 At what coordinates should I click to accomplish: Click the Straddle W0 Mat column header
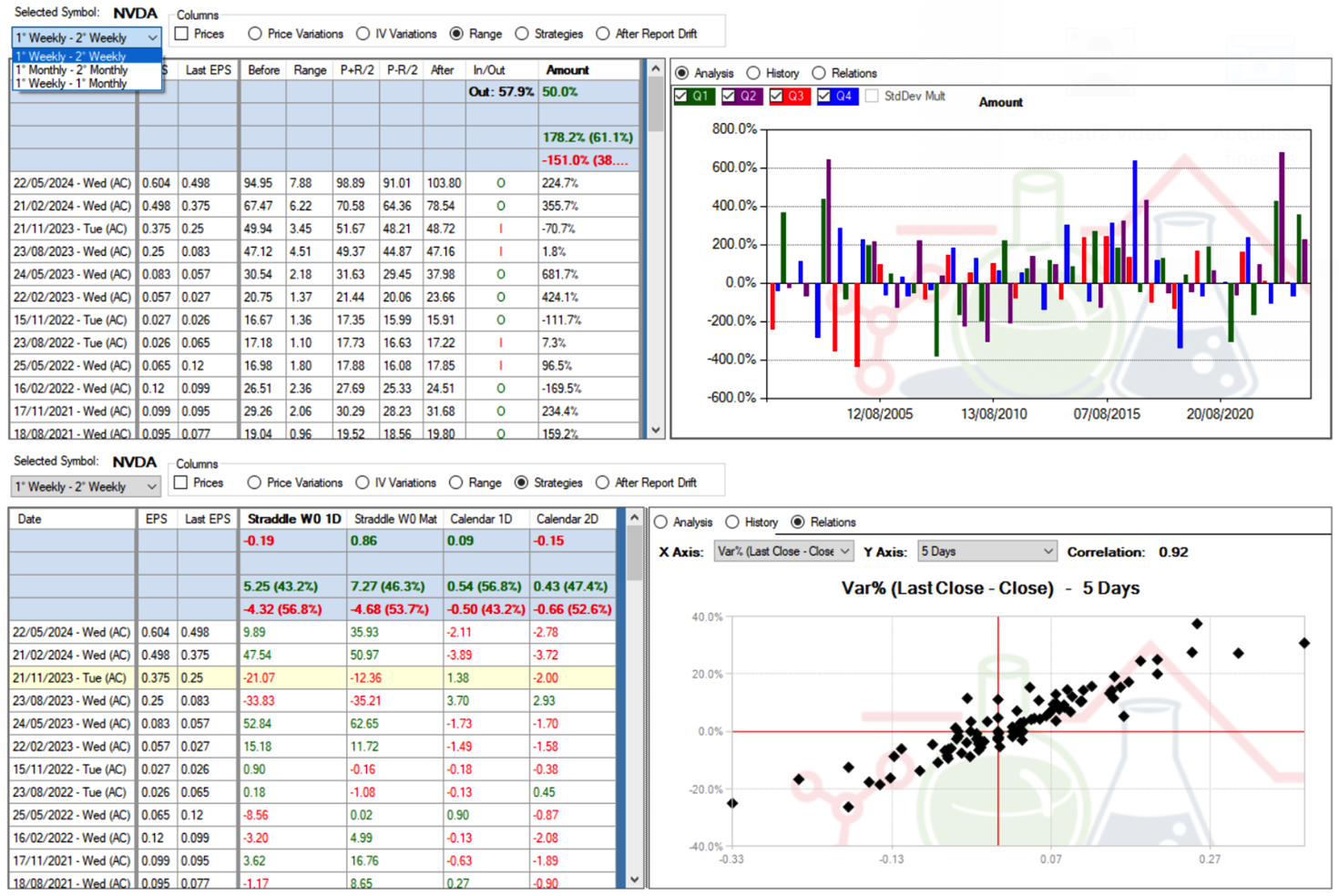(x=395, y=519)
